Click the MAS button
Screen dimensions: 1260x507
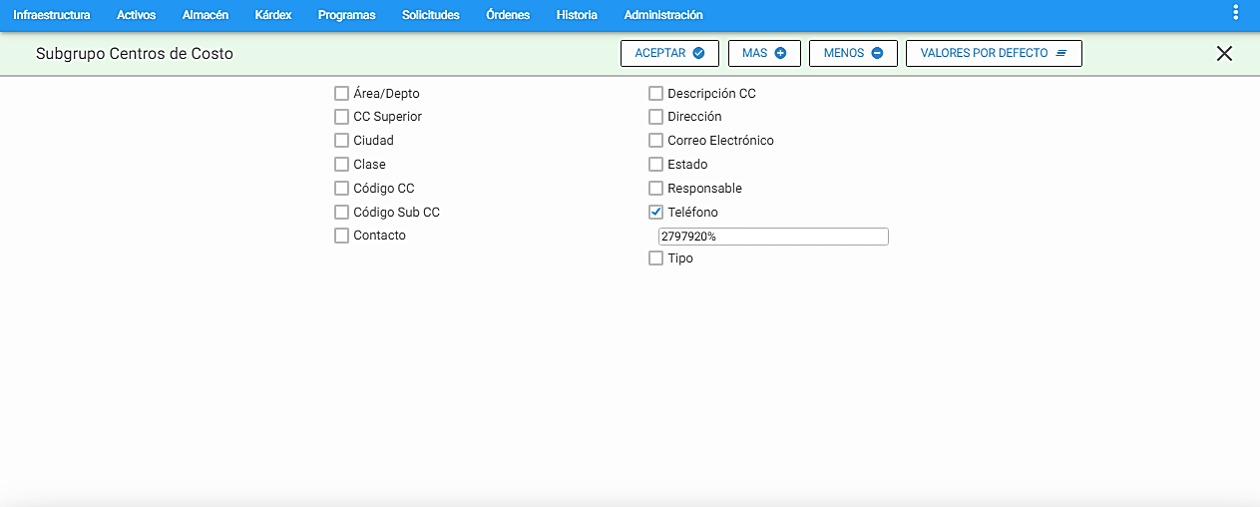pos(764,53)
